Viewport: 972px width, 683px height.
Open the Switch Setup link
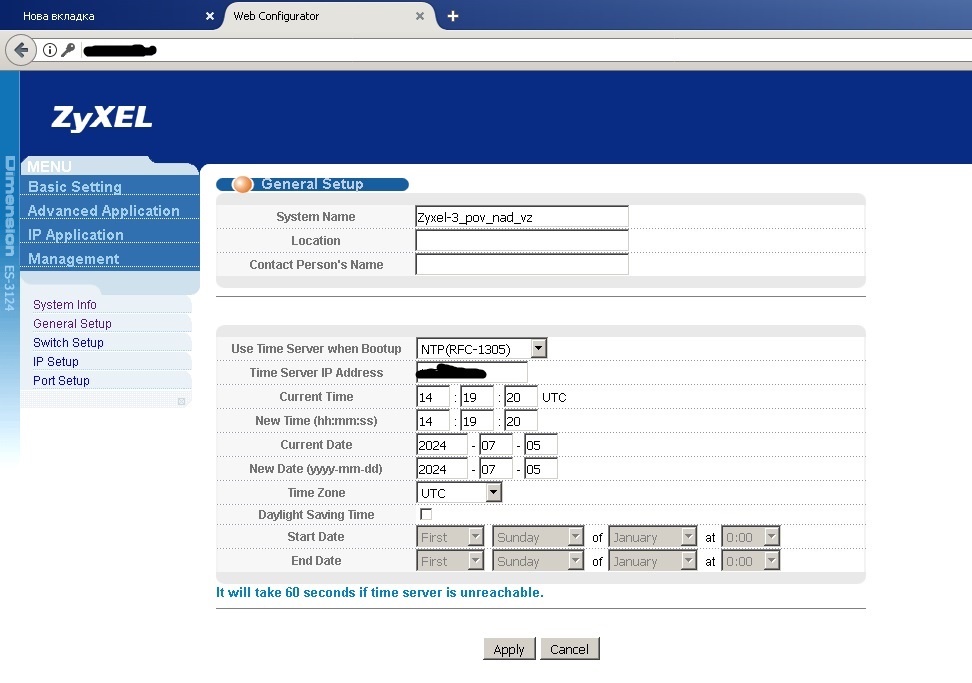pos(68,343)
